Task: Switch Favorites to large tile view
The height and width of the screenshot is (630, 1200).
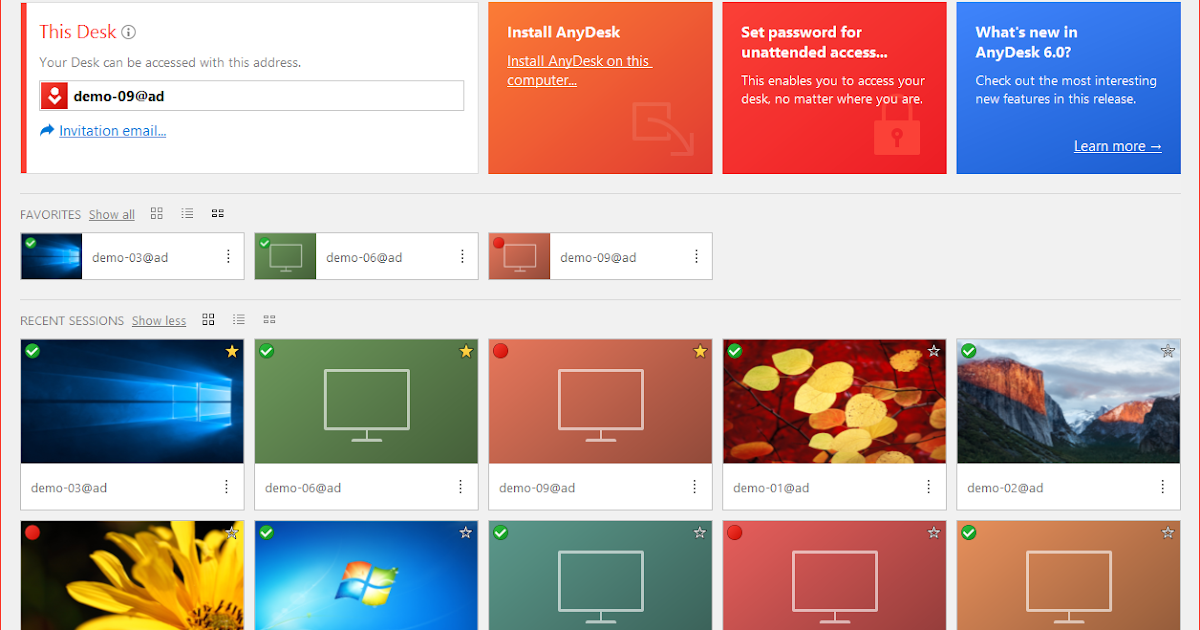Action: pos(156,213)
